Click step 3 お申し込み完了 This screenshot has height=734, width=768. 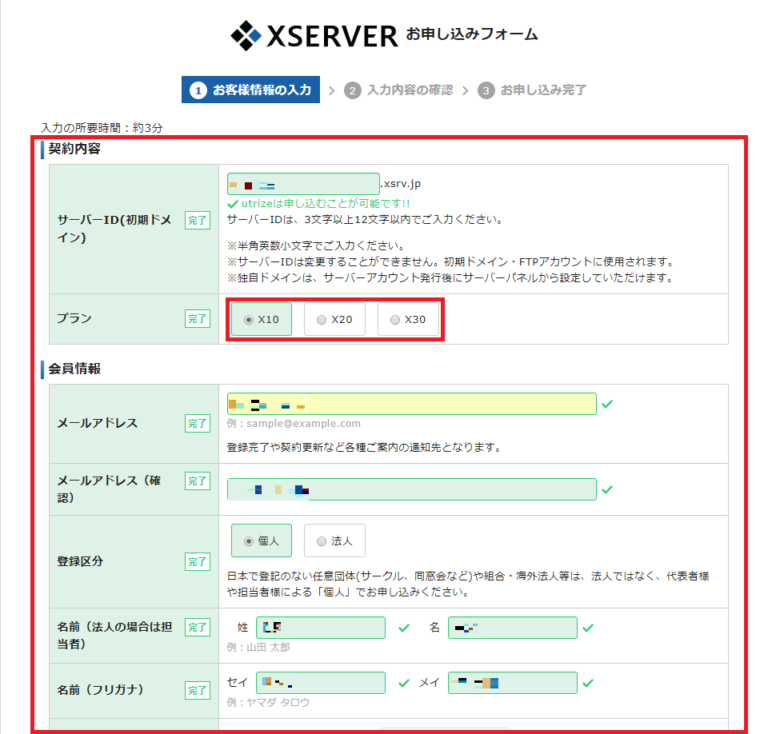click(532, 90)
